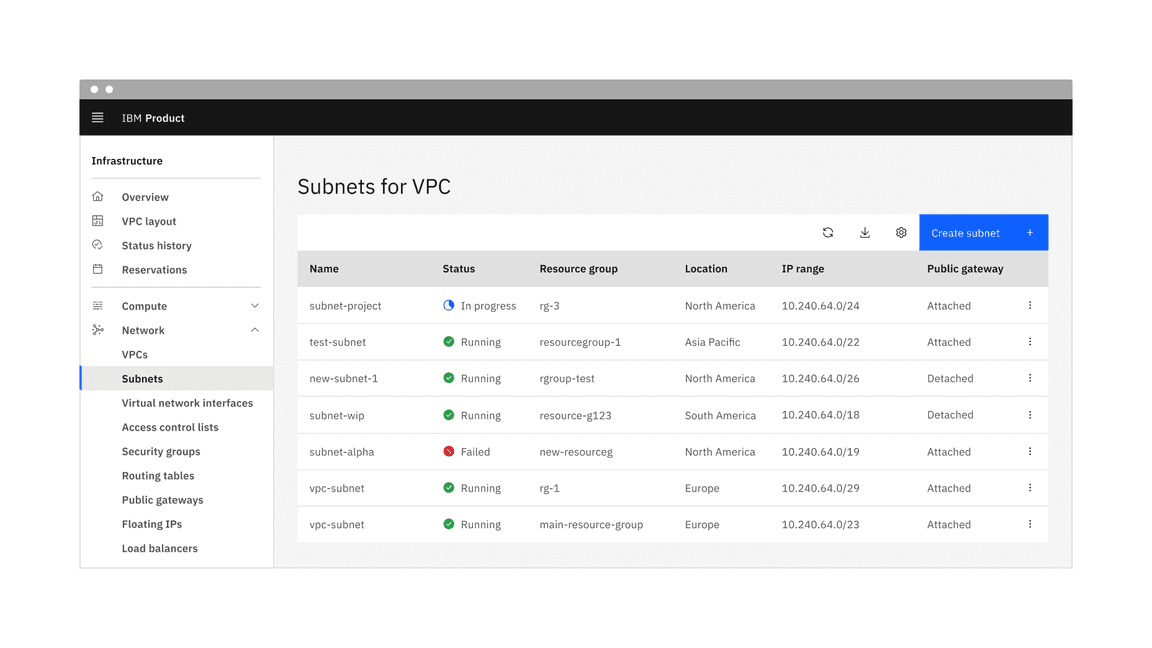
Task: Open overflow menu for new-subnet-1 row
Action: pos(1030,379)
